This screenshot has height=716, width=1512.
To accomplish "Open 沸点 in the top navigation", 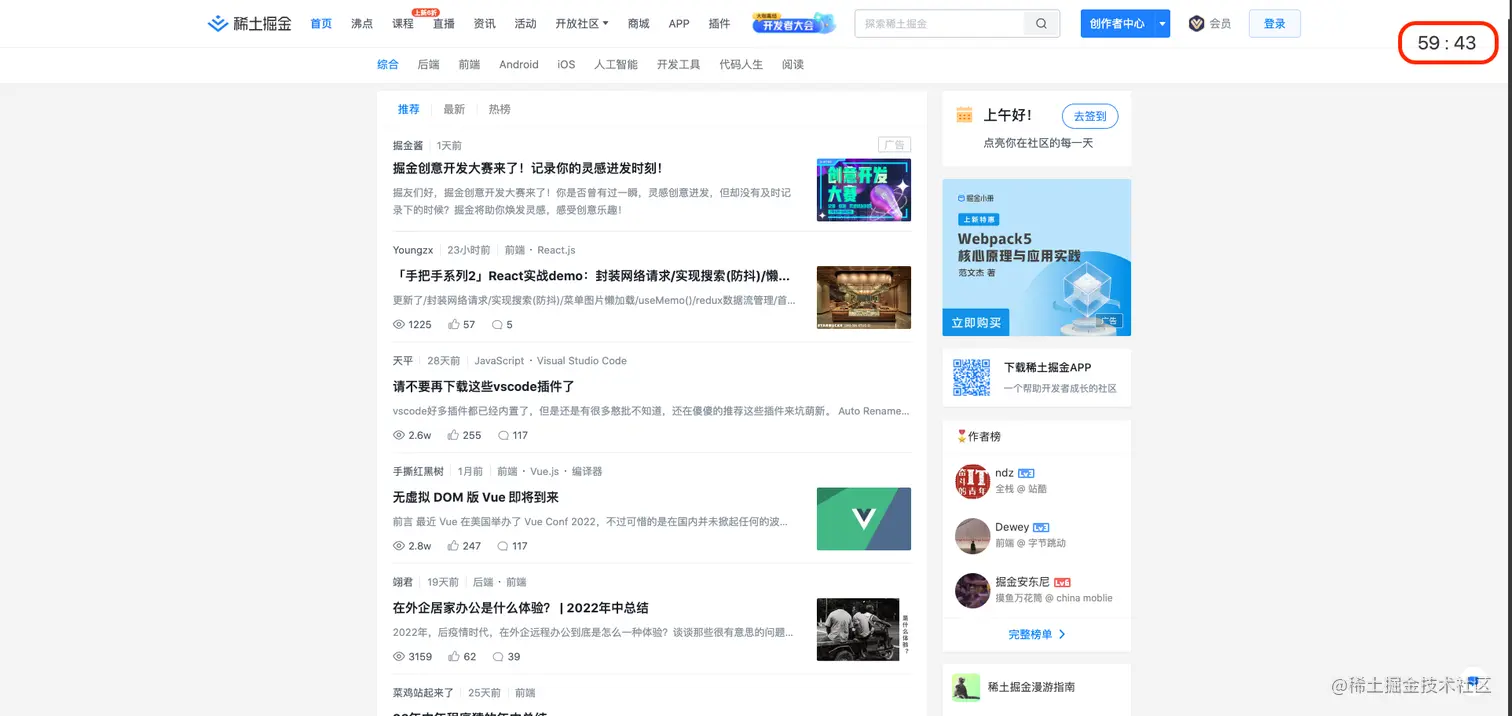I will pyautogui.click(x=362, y=23).
